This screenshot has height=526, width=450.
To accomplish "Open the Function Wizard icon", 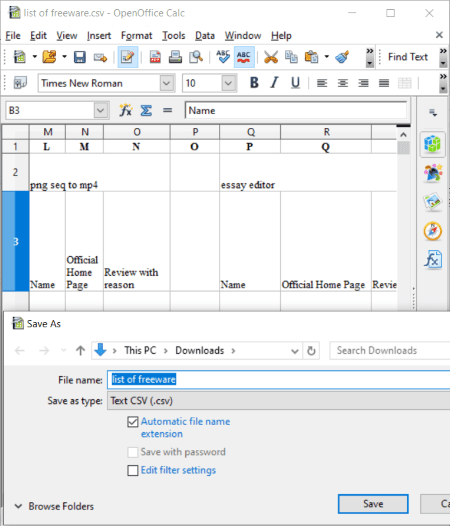I will 126,110.
